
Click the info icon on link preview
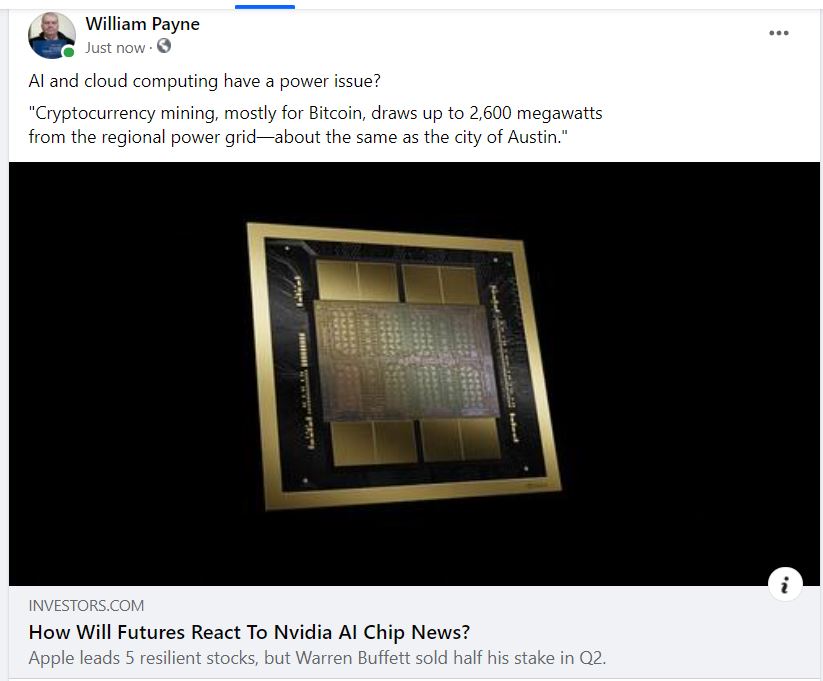pyautogui.click(x=785, y=584)
